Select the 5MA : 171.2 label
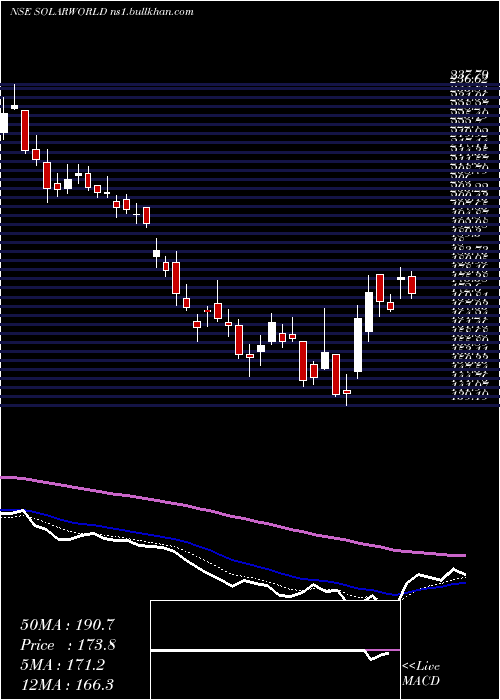The width and height of the screenshot is (500, 700). tap(62, 665)
